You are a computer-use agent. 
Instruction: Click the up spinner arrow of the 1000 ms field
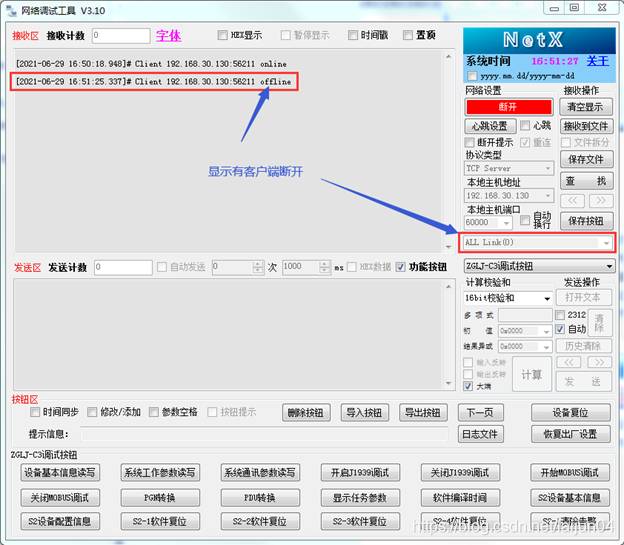click(x=325, y=264)
